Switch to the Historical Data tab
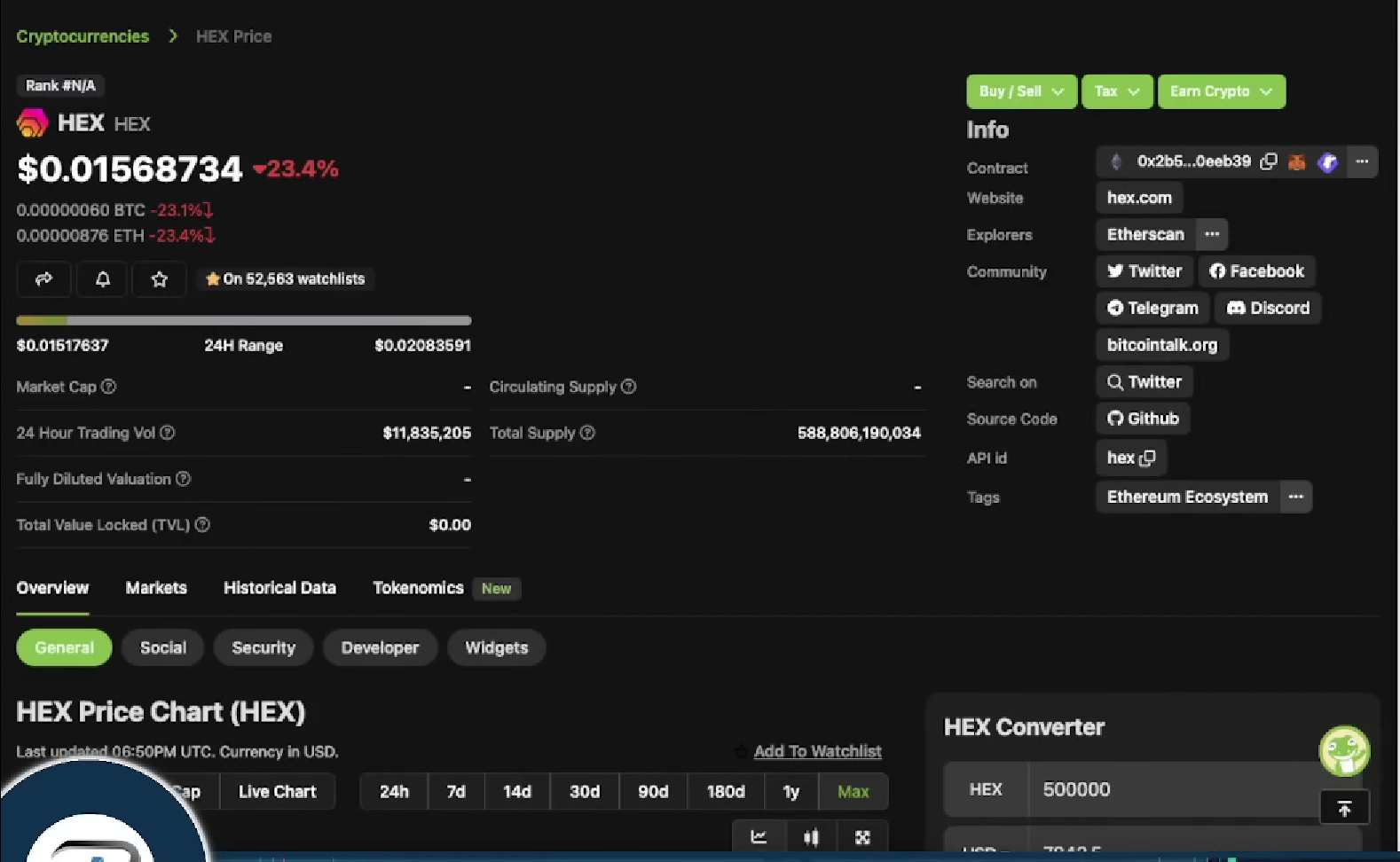Image resolution: width=1400 pixels, height=862 pixels. 279,588
